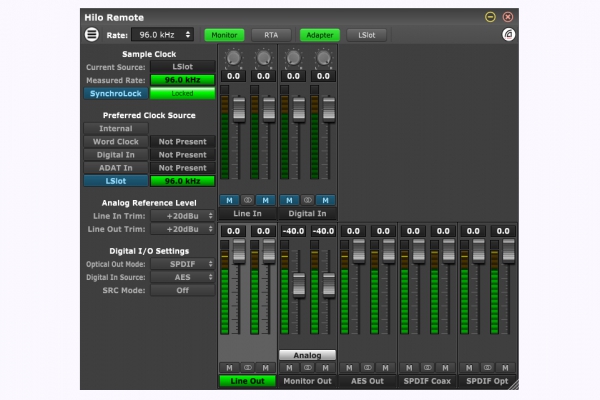This screenshot has height=400, width=600.
Task: Switch to the LSlot tab
Action: (367, 34)
